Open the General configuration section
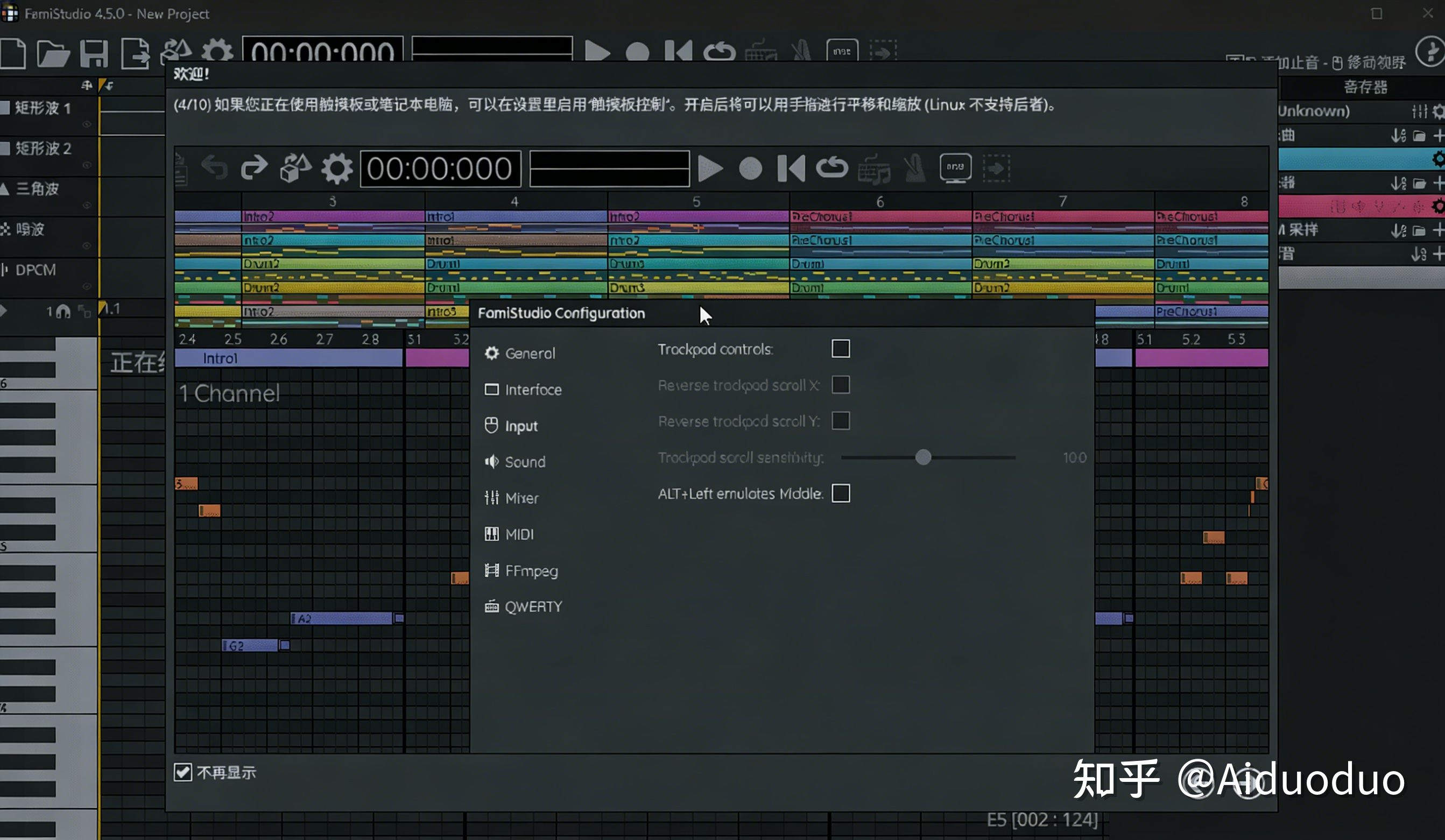The width and height of the screenshot is (1445, 840). (x=519, y=353)
